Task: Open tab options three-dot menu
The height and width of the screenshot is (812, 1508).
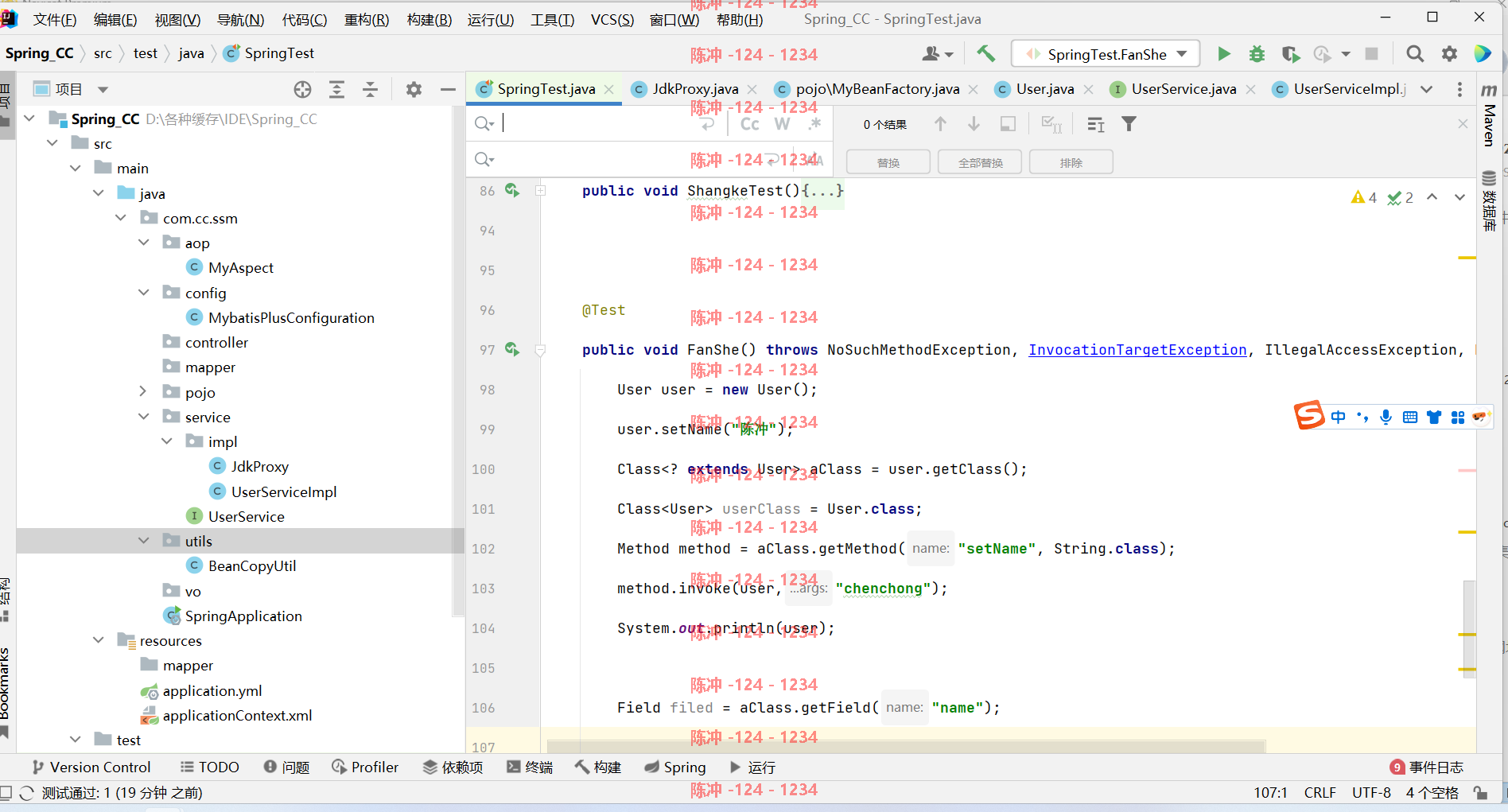Action: (1459, 89)
